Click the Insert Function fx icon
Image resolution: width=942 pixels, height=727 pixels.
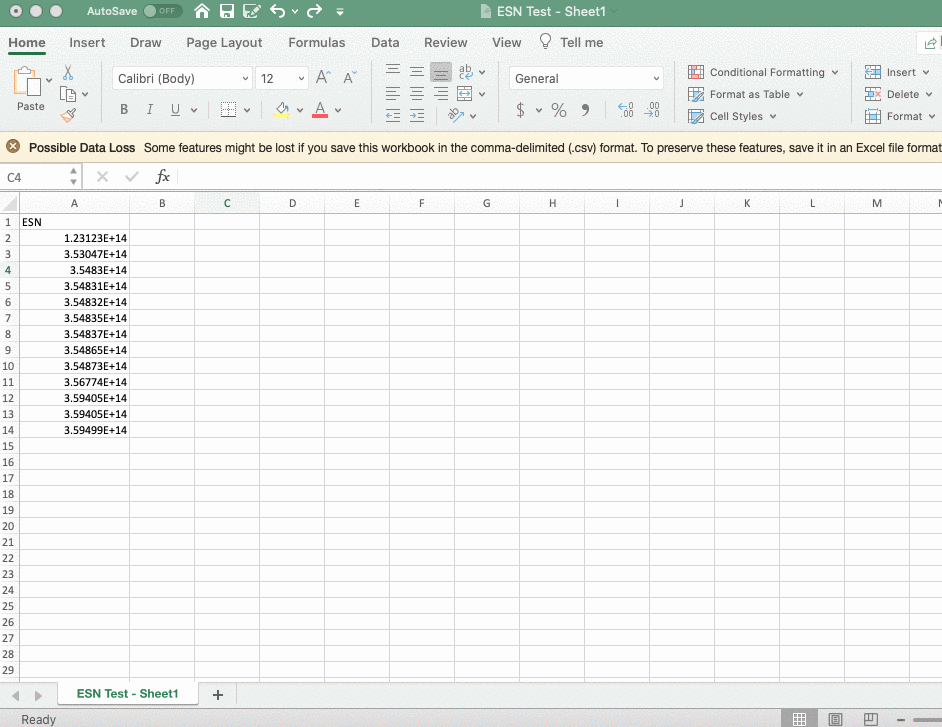point(162,177)
